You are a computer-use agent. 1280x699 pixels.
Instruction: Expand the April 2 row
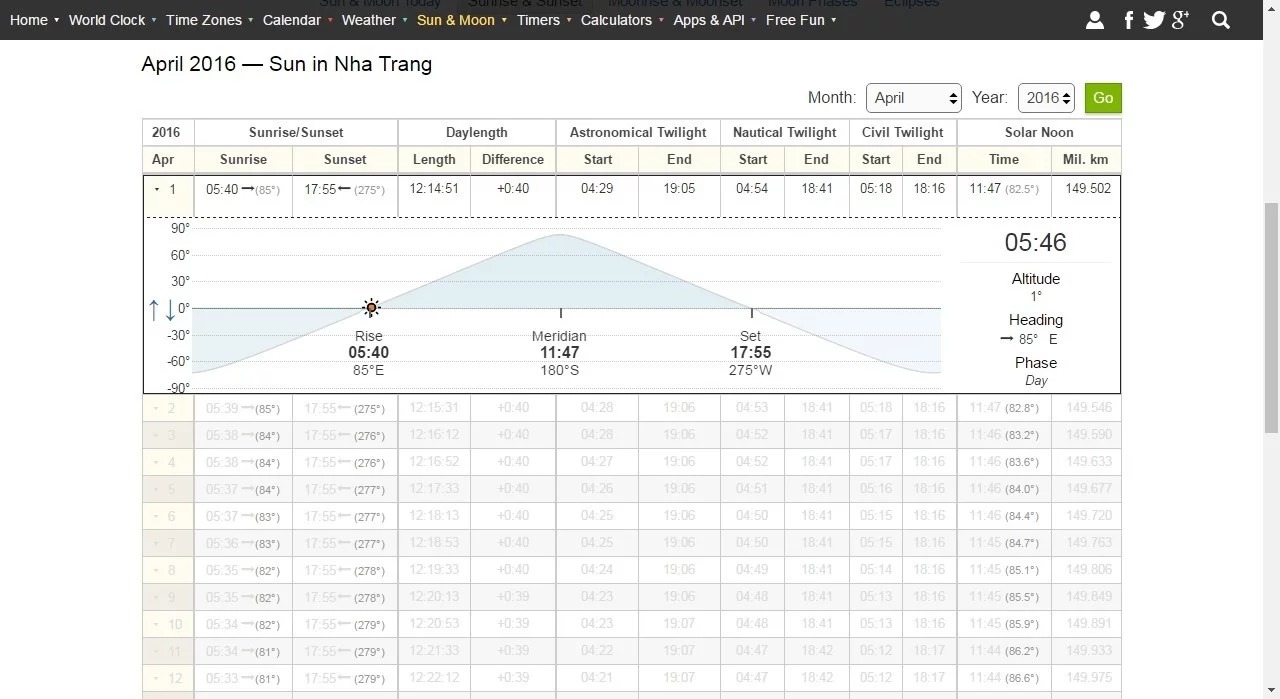tap(157, 408)
